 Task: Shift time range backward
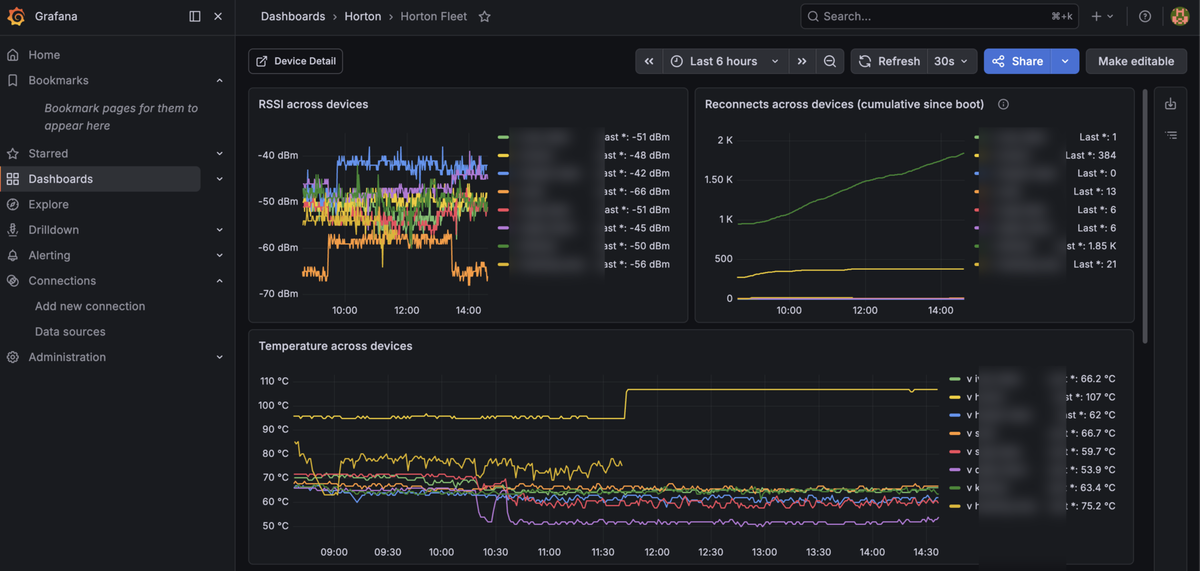coord(649,61)
